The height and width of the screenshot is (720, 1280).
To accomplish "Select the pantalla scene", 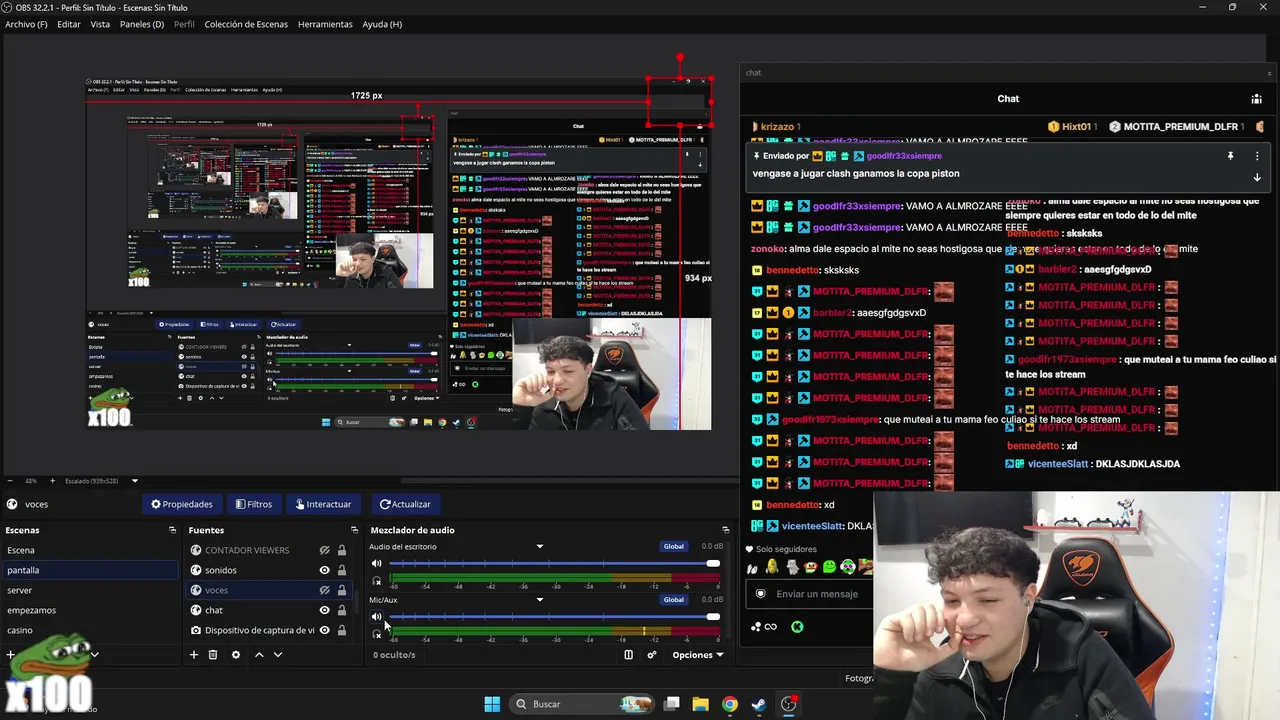I will point(90,570).
